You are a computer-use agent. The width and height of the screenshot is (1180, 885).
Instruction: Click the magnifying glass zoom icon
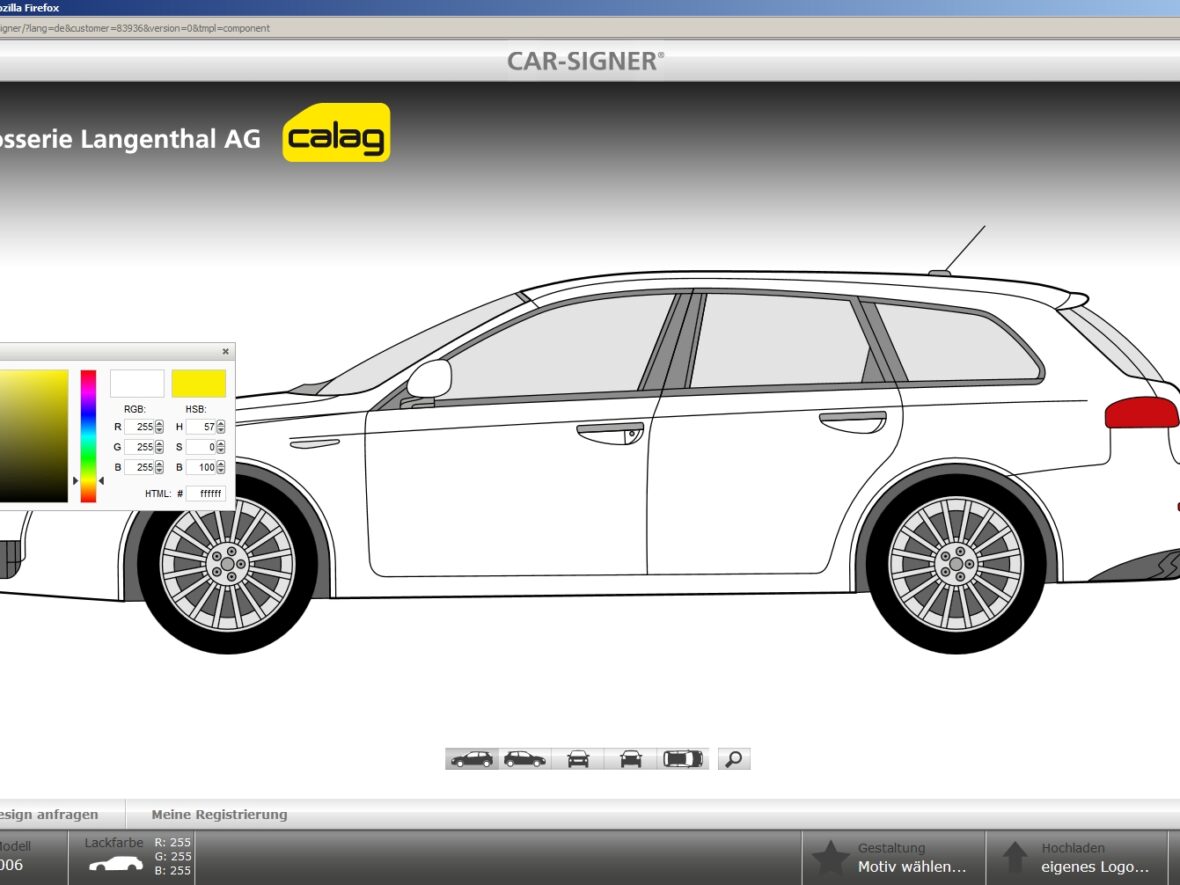tap(734, 759)
